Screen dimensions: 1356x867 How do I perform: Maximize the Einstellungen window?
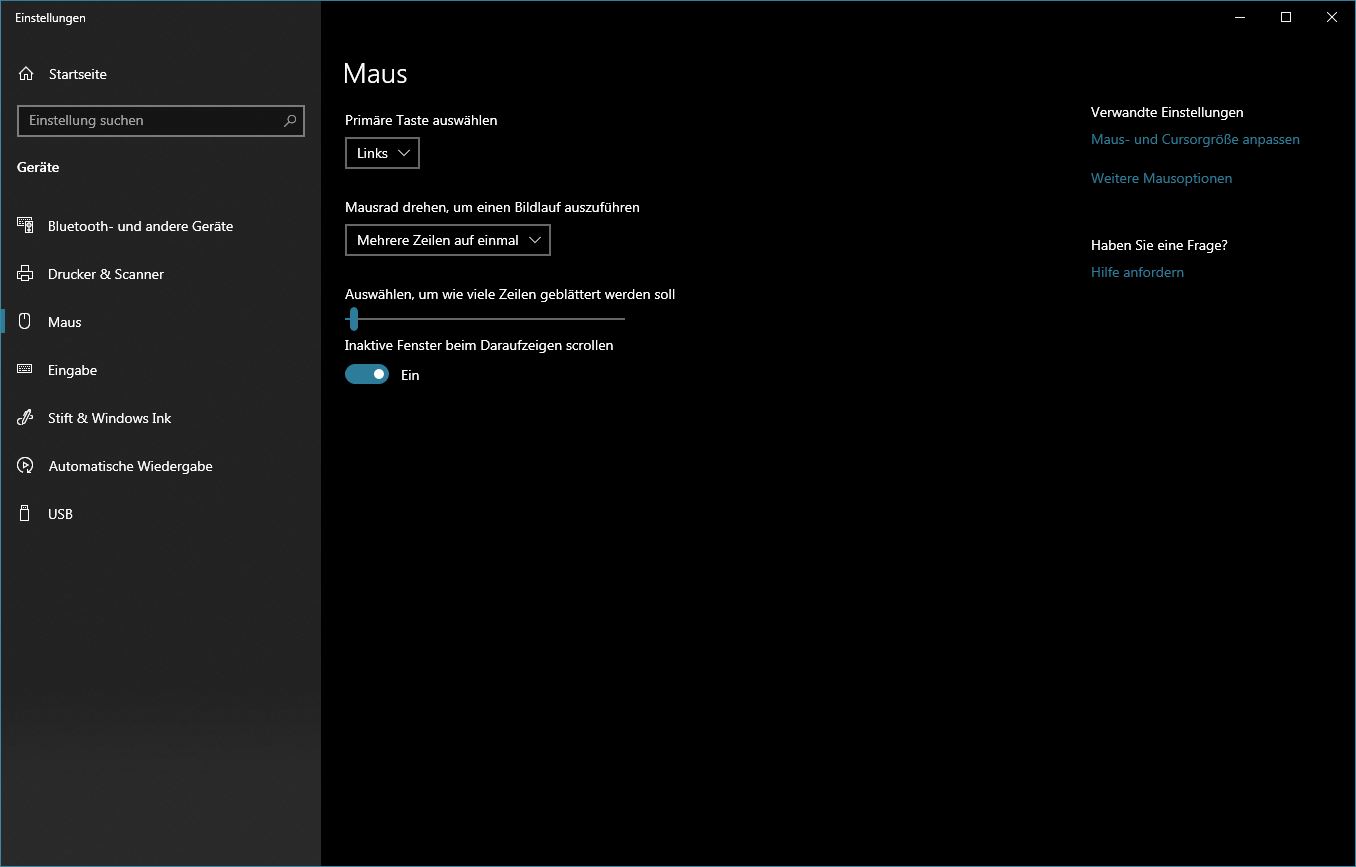(1286, 17)
